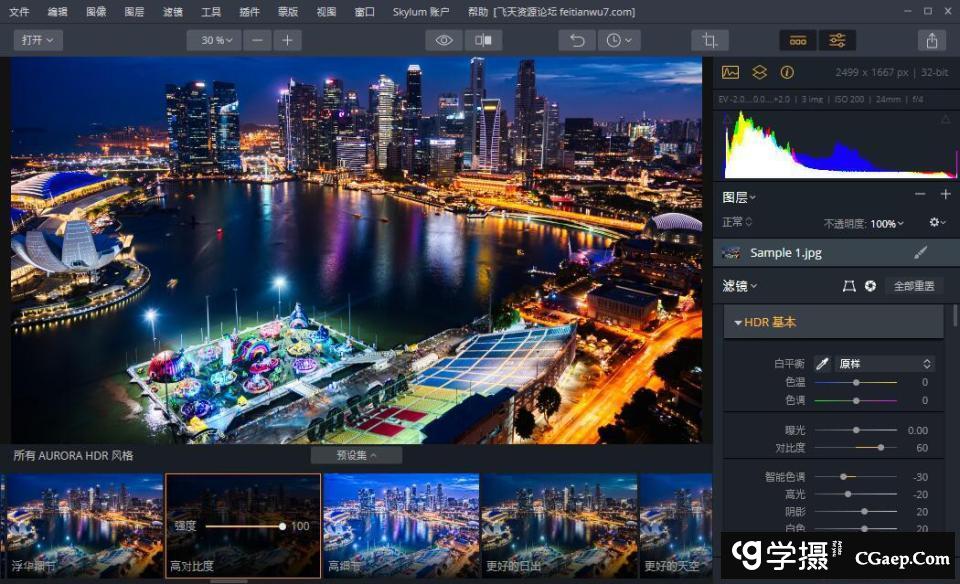Open the history clock dropdown
Image resolution: width=960 pixels, height=584 pixels.
pyautogui.click(x=617, y=40)
